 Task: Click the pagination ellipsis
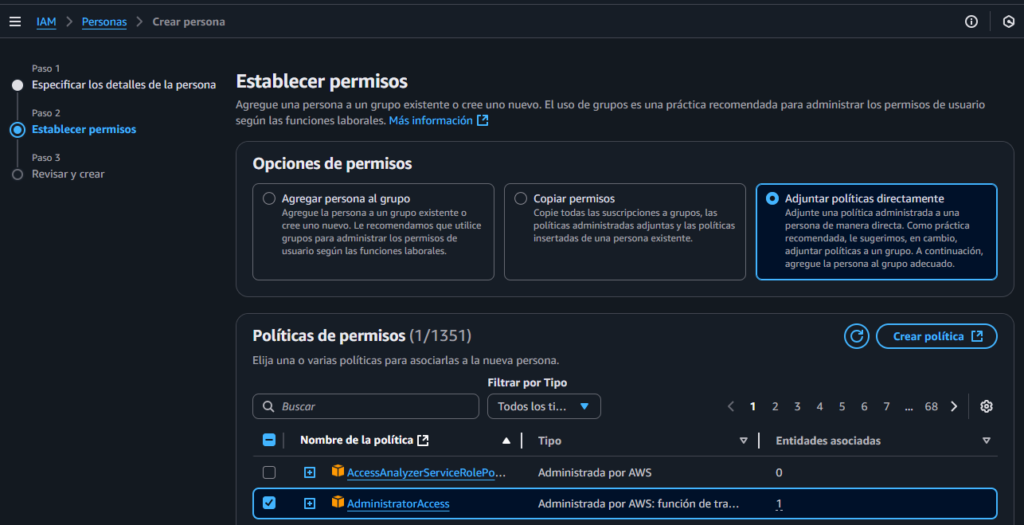click(908, 406)
